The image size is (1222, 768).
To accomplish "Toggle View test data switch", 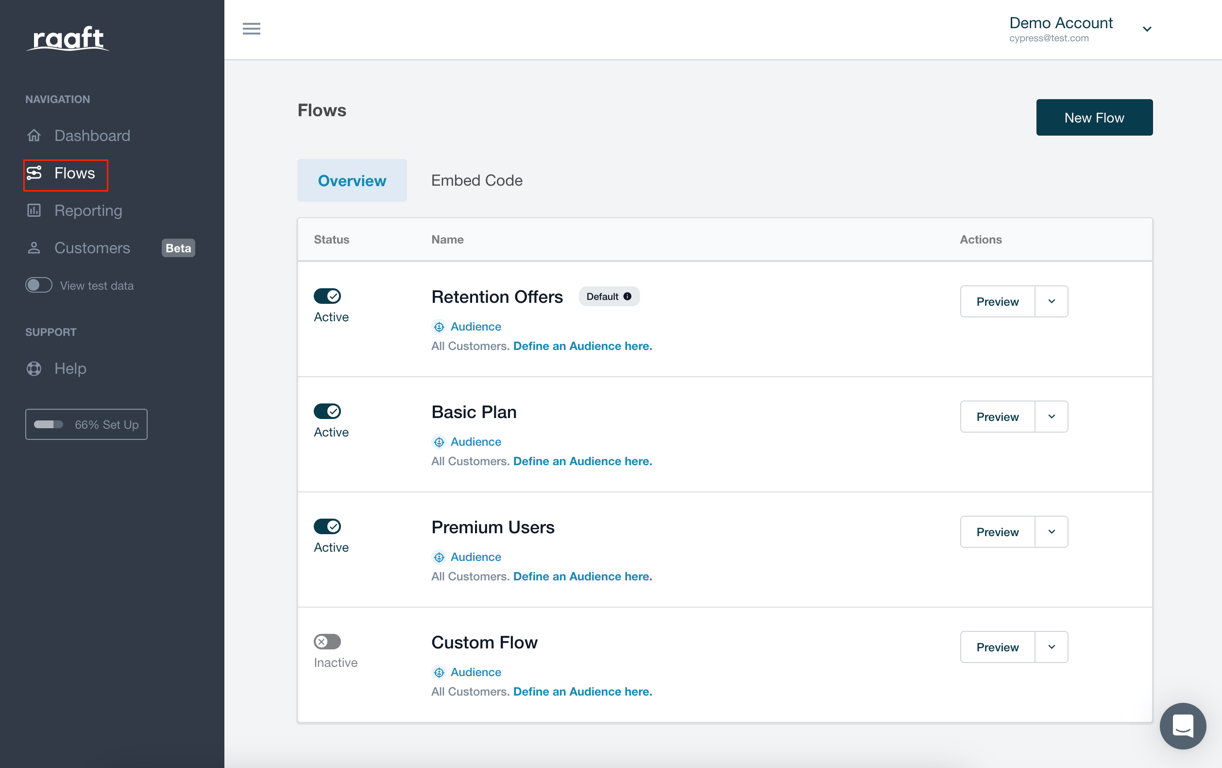I will (39, 286).
